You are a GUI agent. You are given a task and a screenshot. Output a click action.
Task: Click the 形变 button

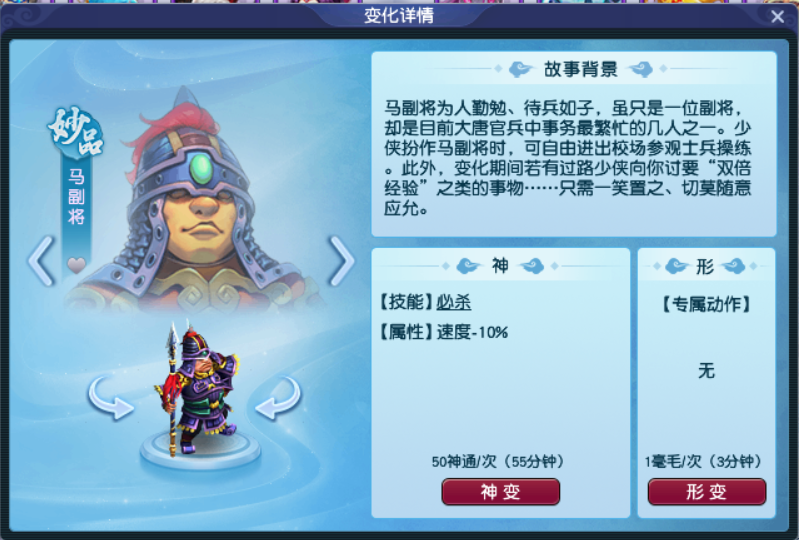click(x=706, y=492)
